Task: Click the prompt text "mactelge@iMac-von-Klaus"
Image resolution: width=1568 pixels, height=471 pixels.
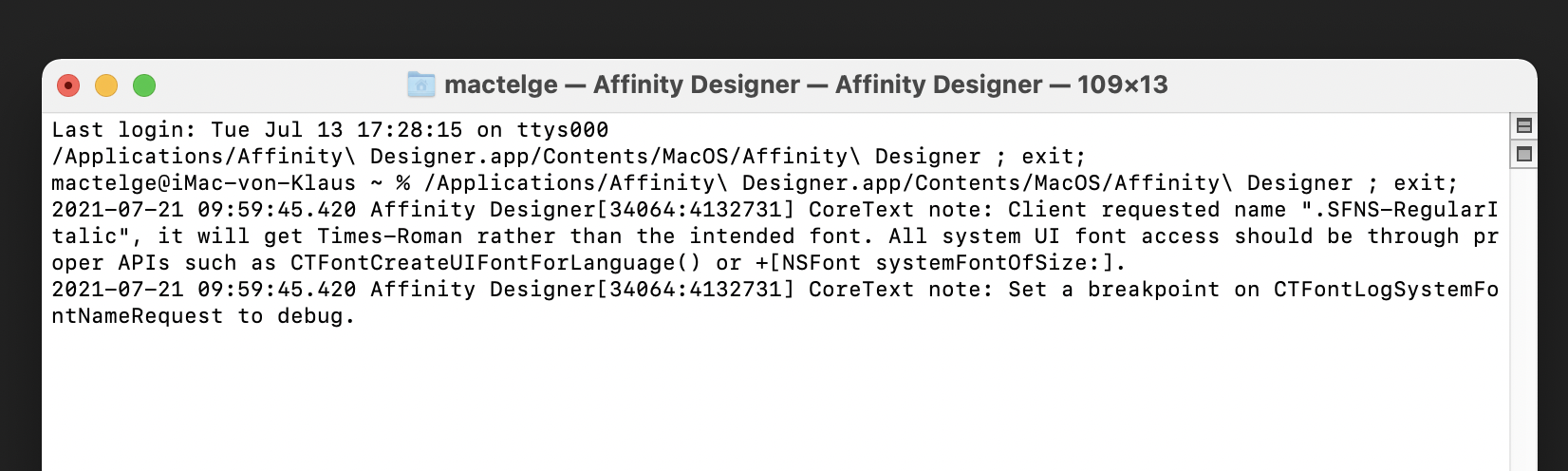Action: [x=204, y=183]
